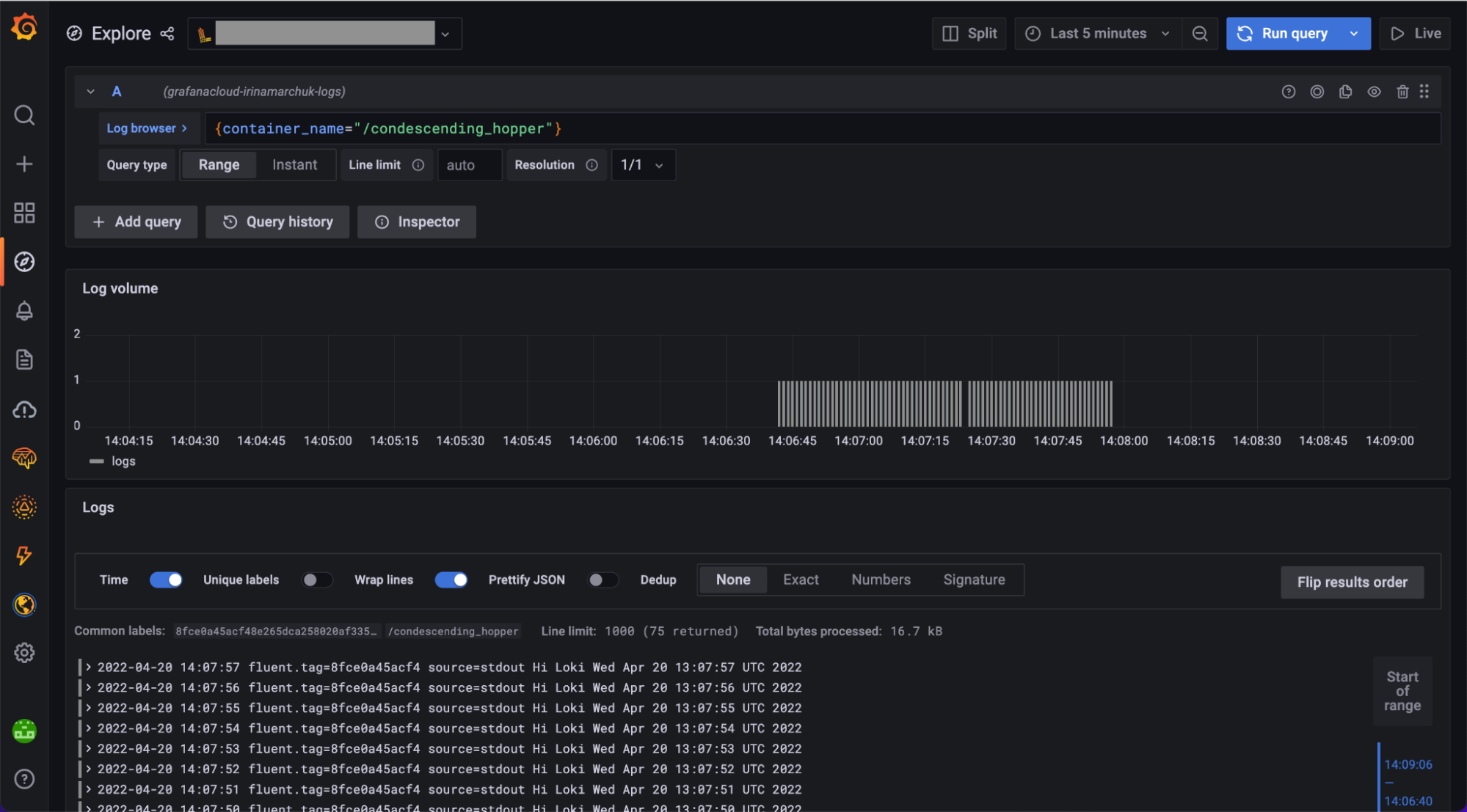The height and width of the screenshot is (812, 1467).
Task: Disable the Time toggle
Action: [x=166, y=579]
